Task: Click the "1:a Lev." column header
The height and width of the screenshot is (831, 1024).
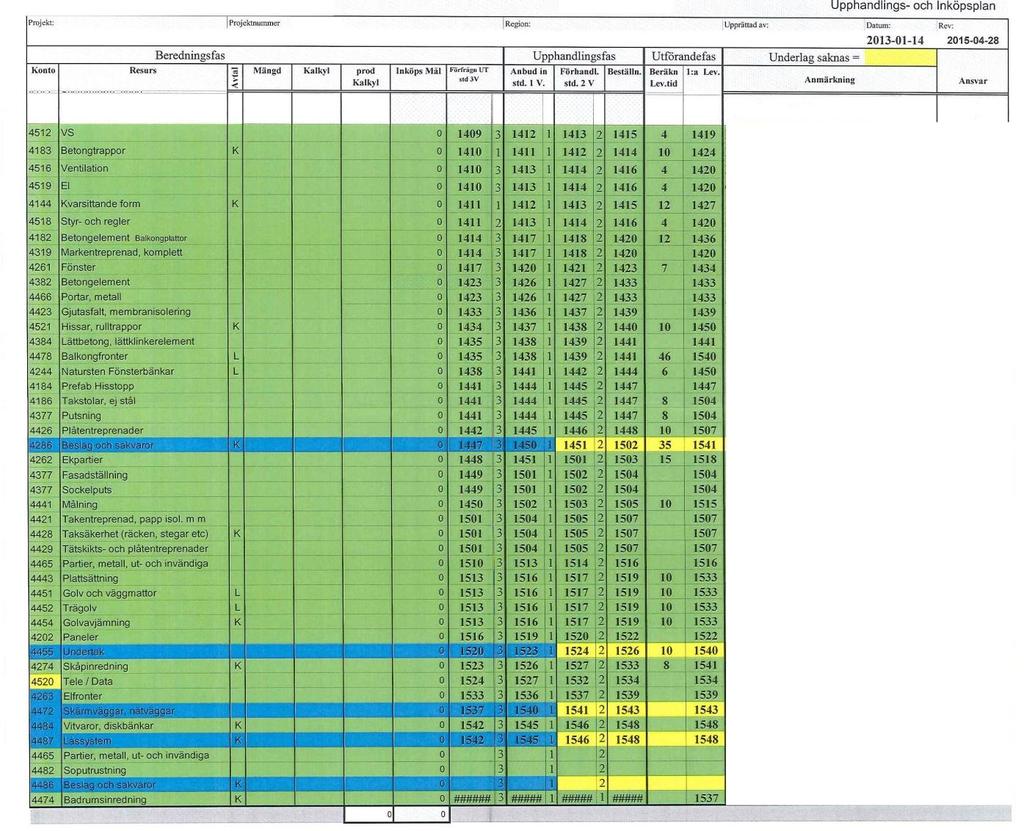Action: [703, 72]
